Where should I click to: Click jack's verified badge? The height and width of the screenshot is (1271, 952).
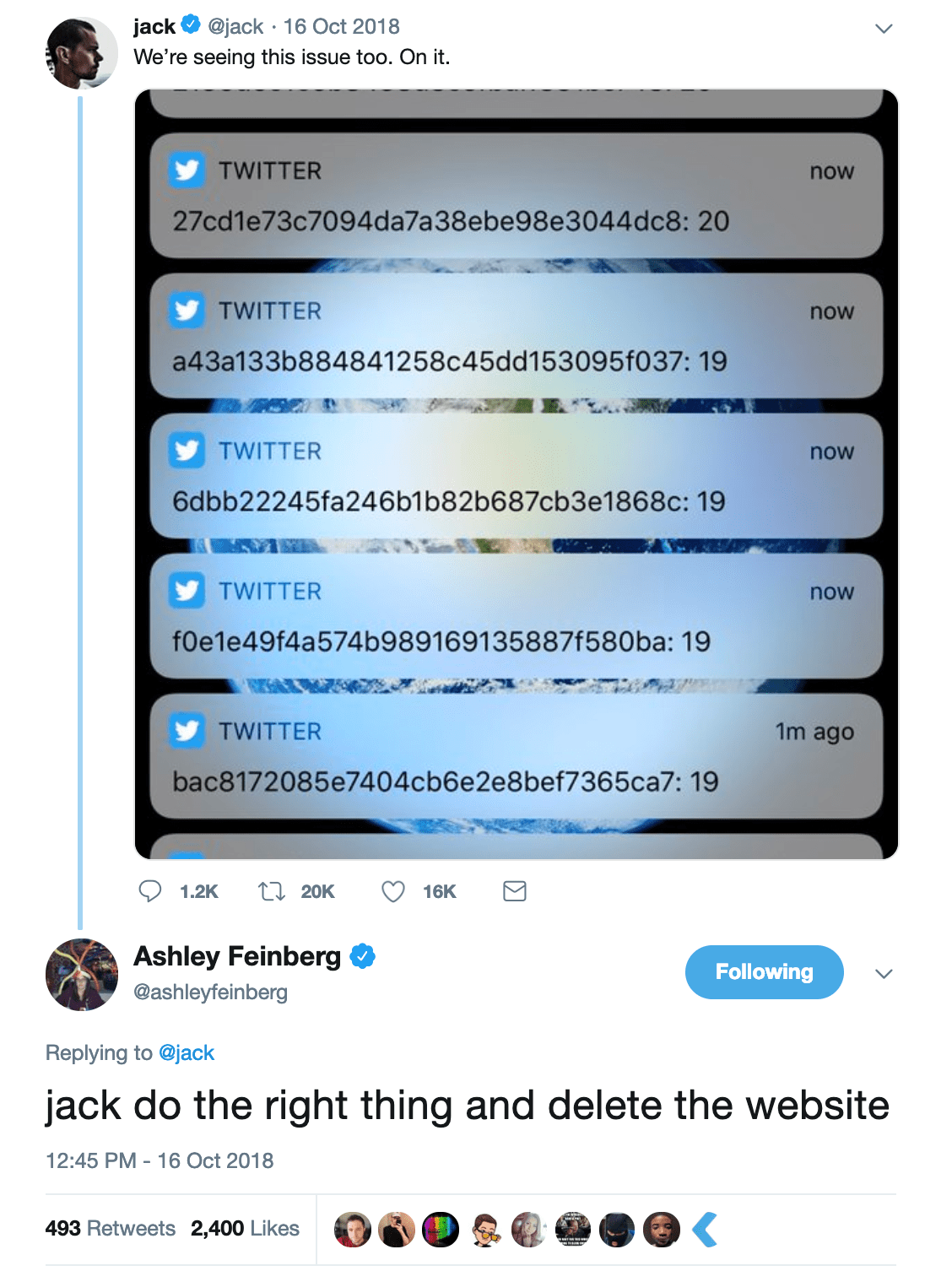click(x=192, y=25)
